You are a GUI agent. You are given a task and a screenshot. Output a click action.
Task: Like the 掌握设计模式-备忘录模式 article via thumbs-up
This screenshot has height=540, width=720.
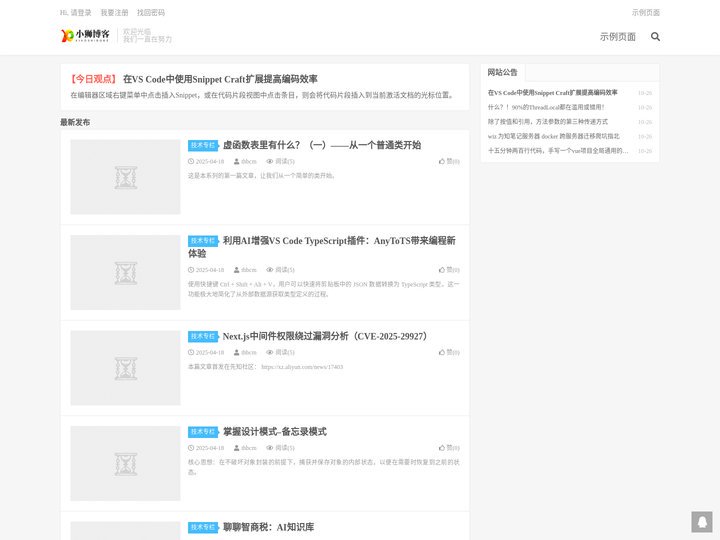pyautogui.click(x=442, y=448)
